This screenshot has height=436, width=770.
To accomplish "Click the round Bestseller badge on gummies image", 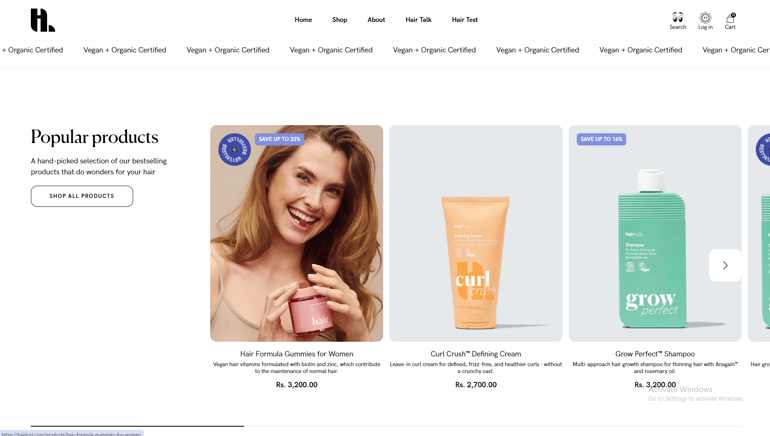I will coord(234,149).
